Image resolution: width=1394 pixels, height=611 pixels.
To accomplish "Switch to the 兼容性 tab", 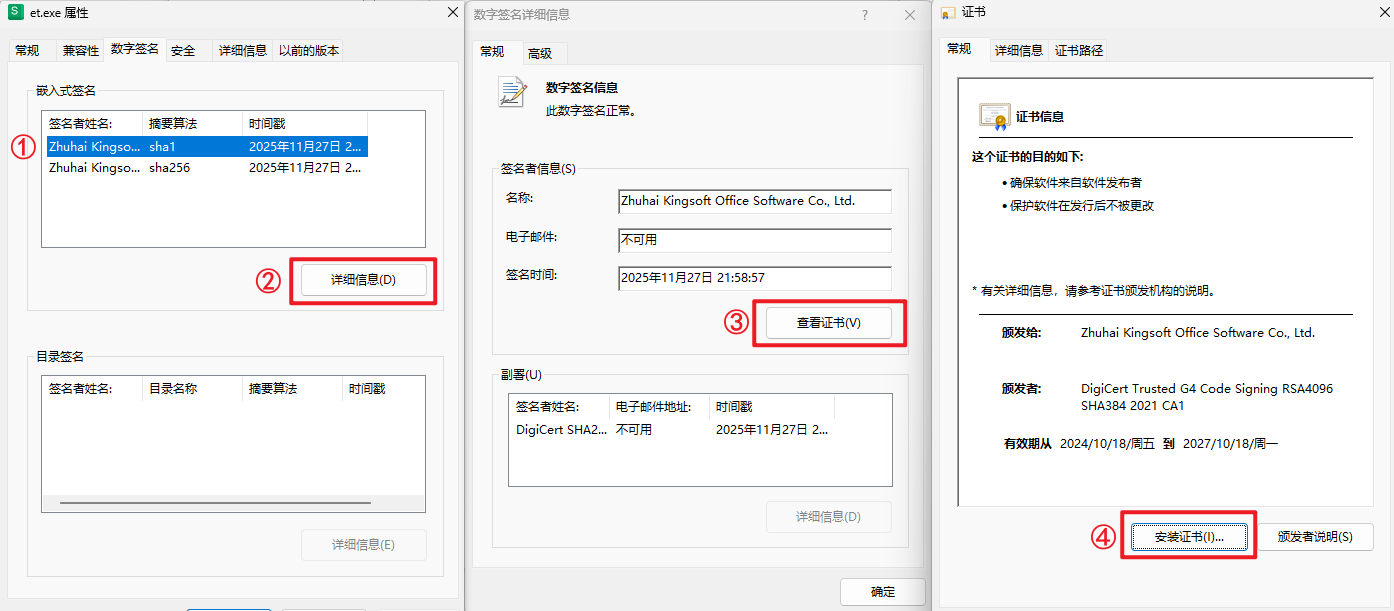I will pyautogui.click(x=81, y=50).
